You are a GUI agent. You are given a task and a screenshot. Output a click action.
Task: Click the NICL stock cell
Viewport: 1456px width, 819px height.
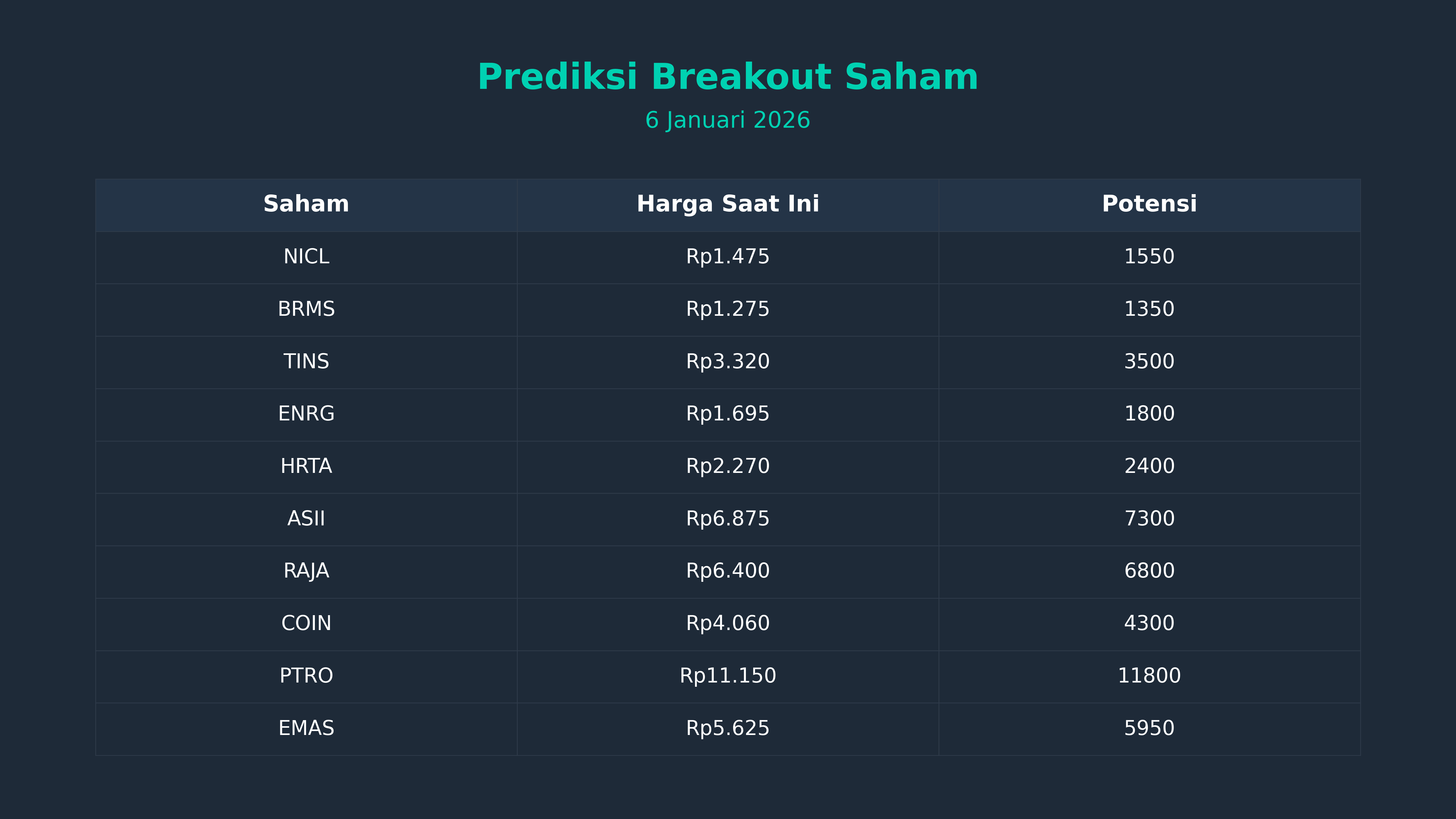[306, 257]
